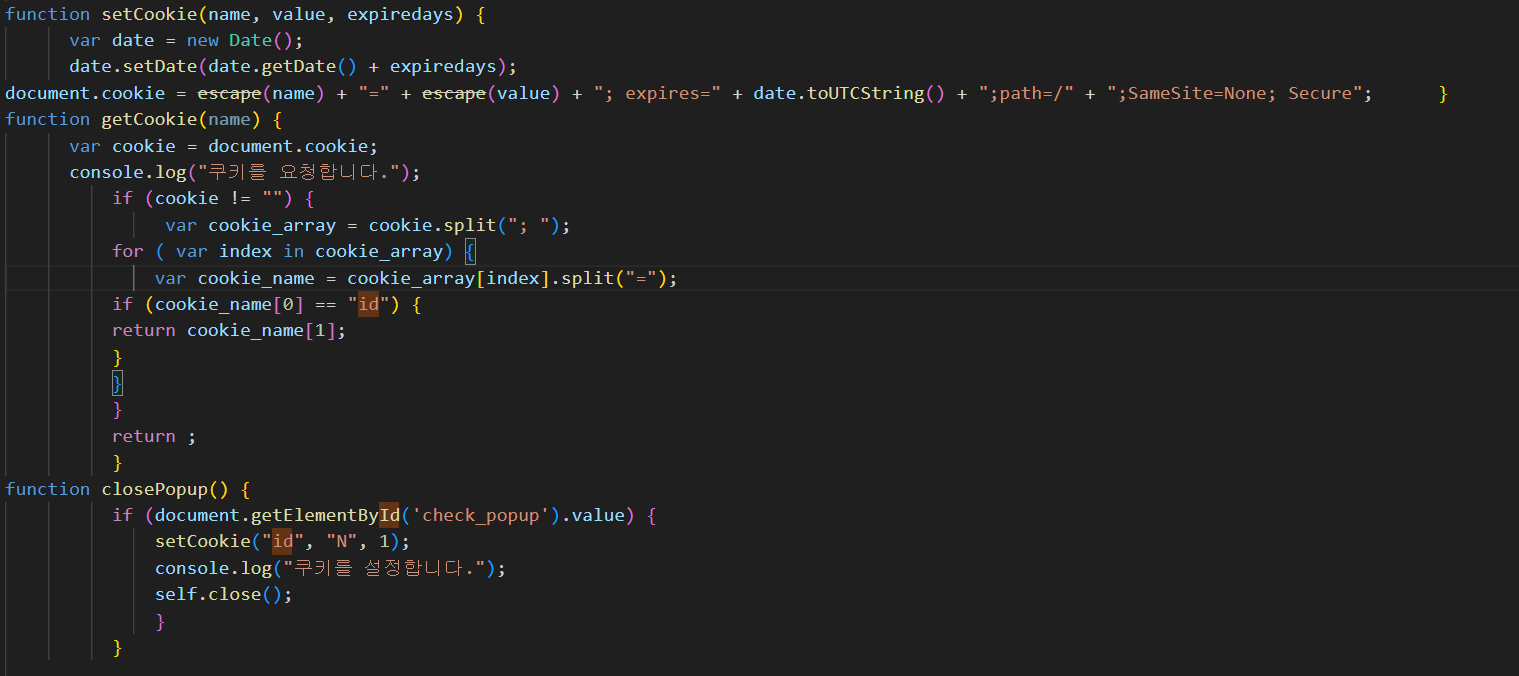The height and width of the screenshot is (676, 1519).
Task: Click the getElementById method call
Action: tap(326, 516)
